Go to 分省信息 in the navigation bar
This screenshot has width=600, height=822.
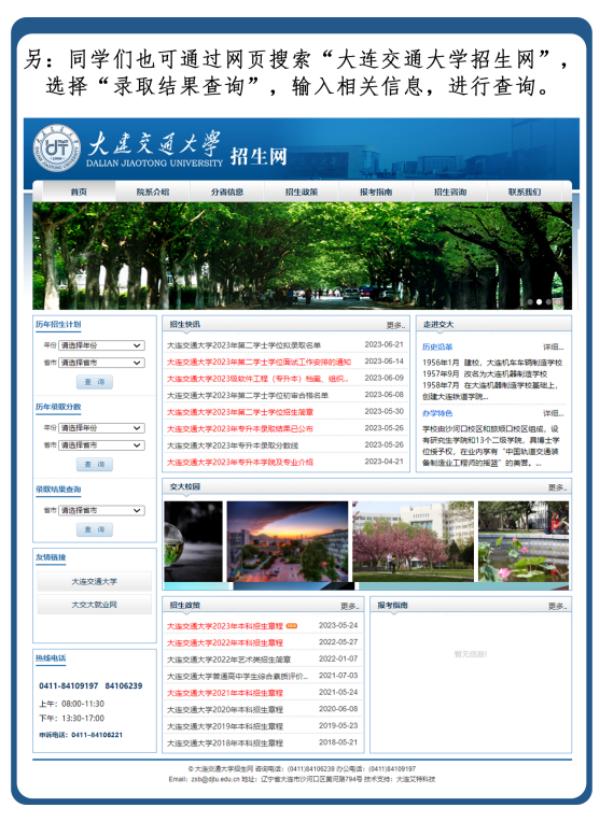(227, 192)
